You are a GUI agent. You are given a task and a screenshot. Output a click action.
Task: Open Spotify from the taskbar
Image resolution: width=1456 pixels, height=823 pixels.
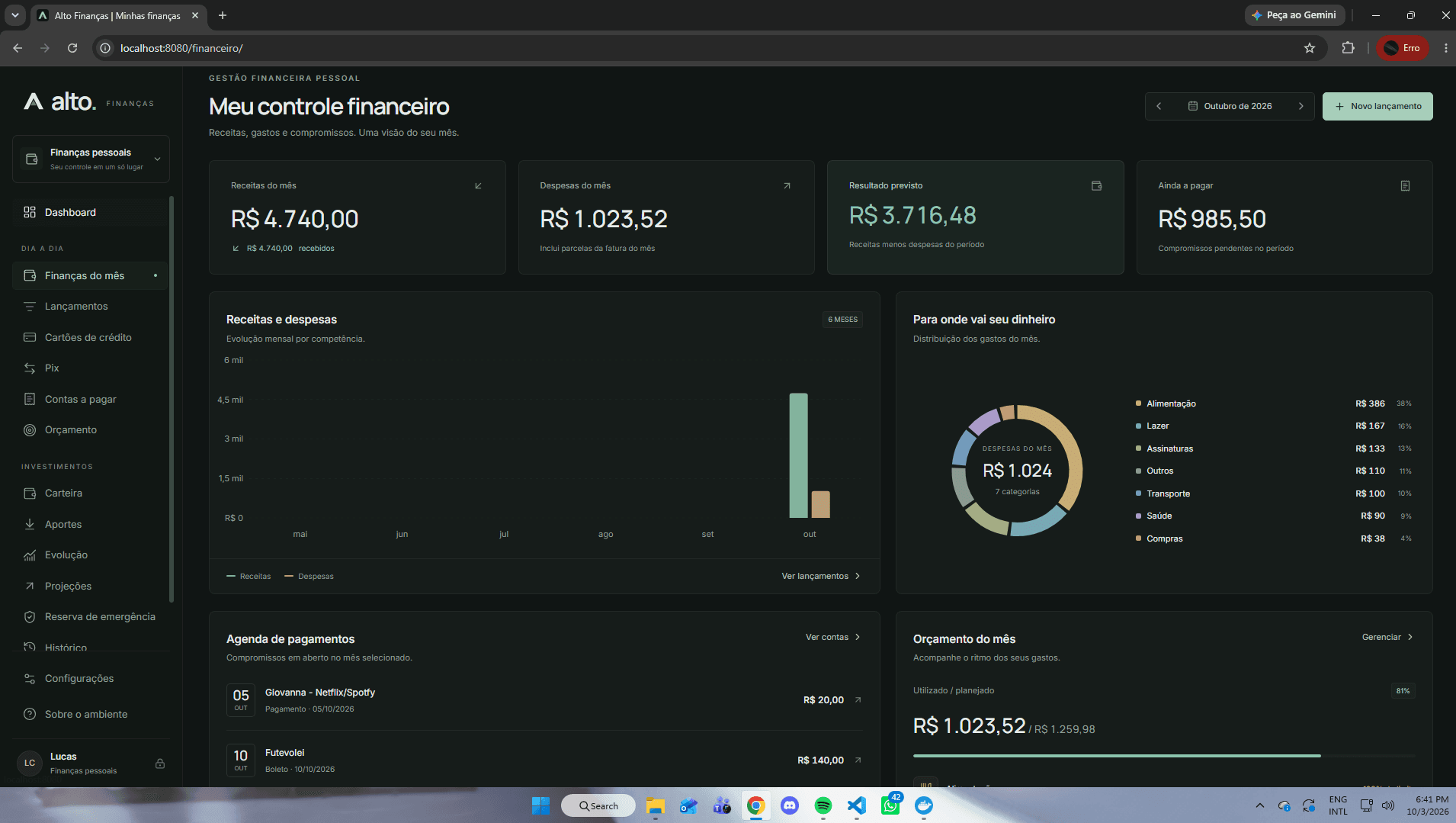pyautogui.click(x=823, y=805)
